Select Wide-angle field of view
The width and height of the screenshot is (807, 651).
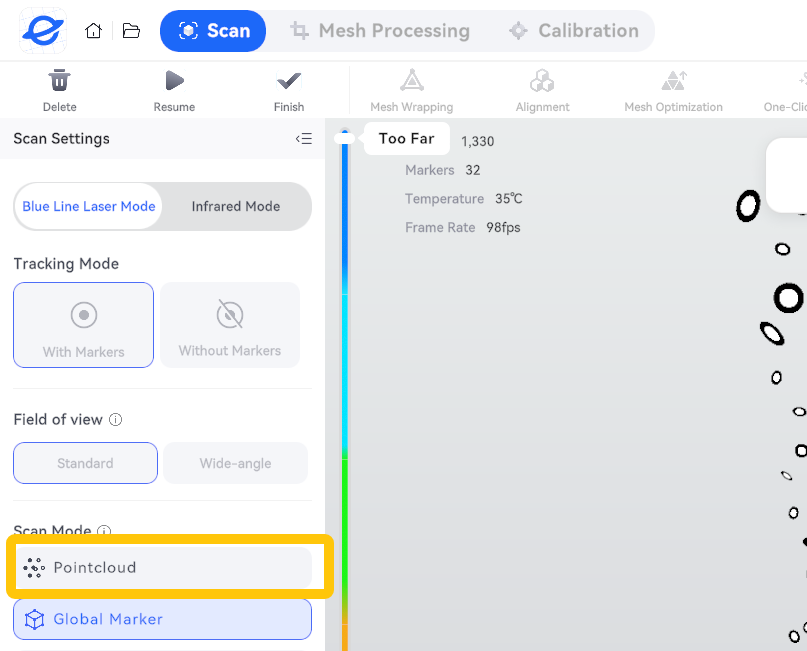pos(235,463)
